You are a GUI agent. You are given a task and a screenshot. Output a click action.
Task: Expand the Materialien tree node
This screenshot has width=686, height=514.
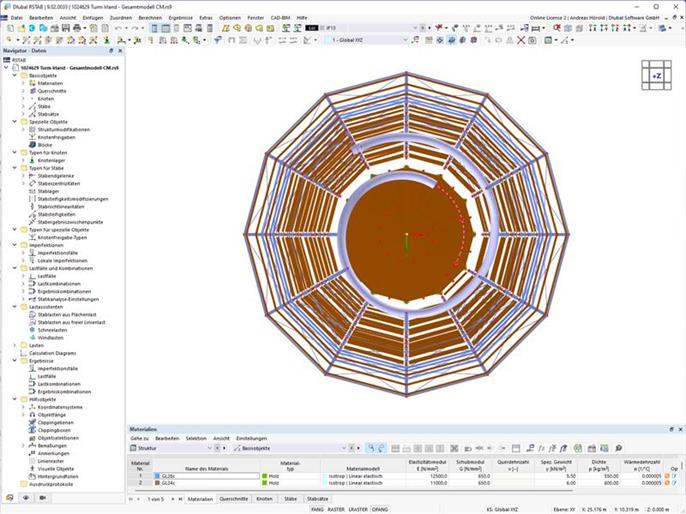(23, 83)
